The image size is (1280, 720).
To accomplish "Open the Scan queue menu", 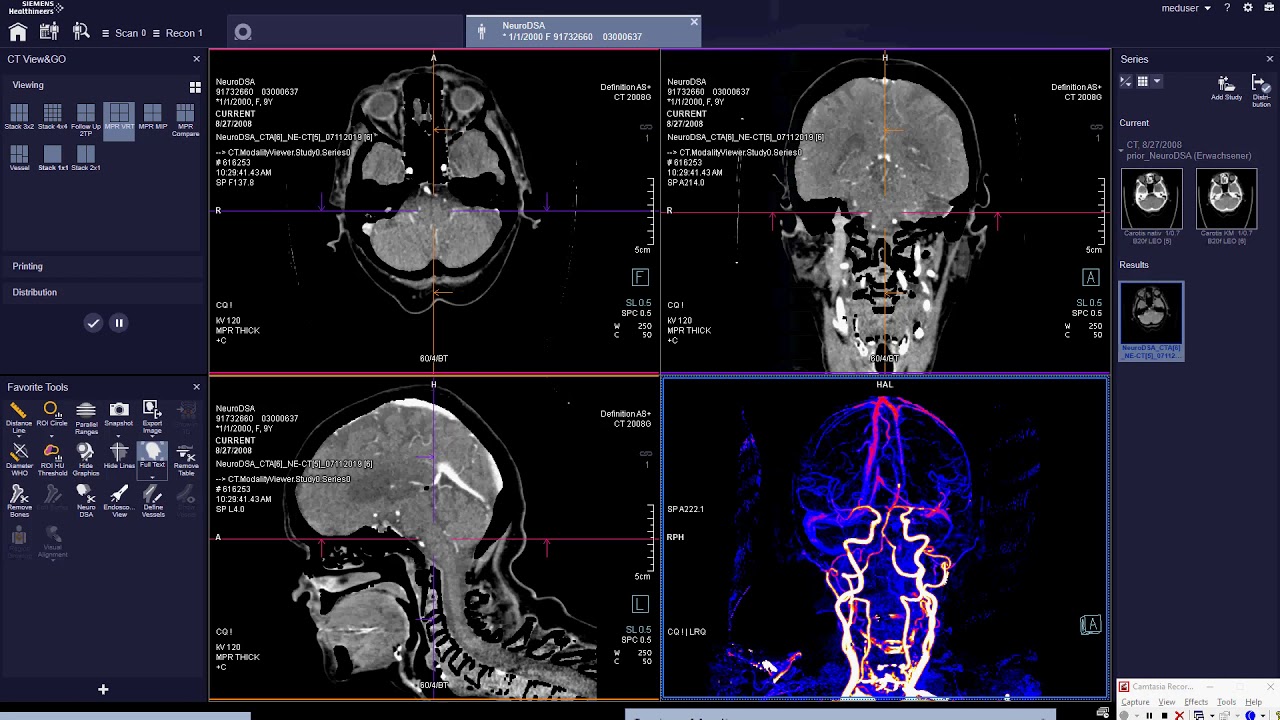I will click(x=124, y=33).
